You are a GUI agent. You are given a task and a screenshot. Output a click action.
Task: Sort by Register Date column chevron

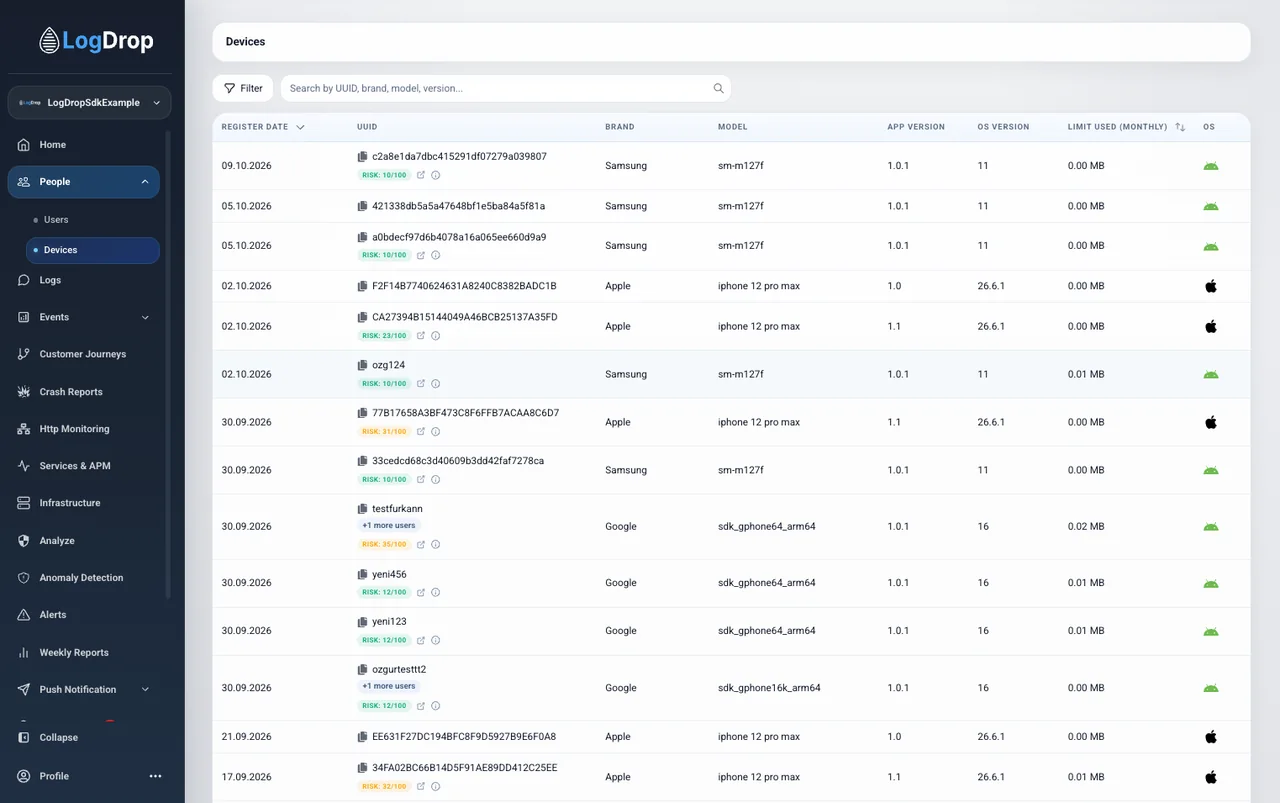click(300, 127)
